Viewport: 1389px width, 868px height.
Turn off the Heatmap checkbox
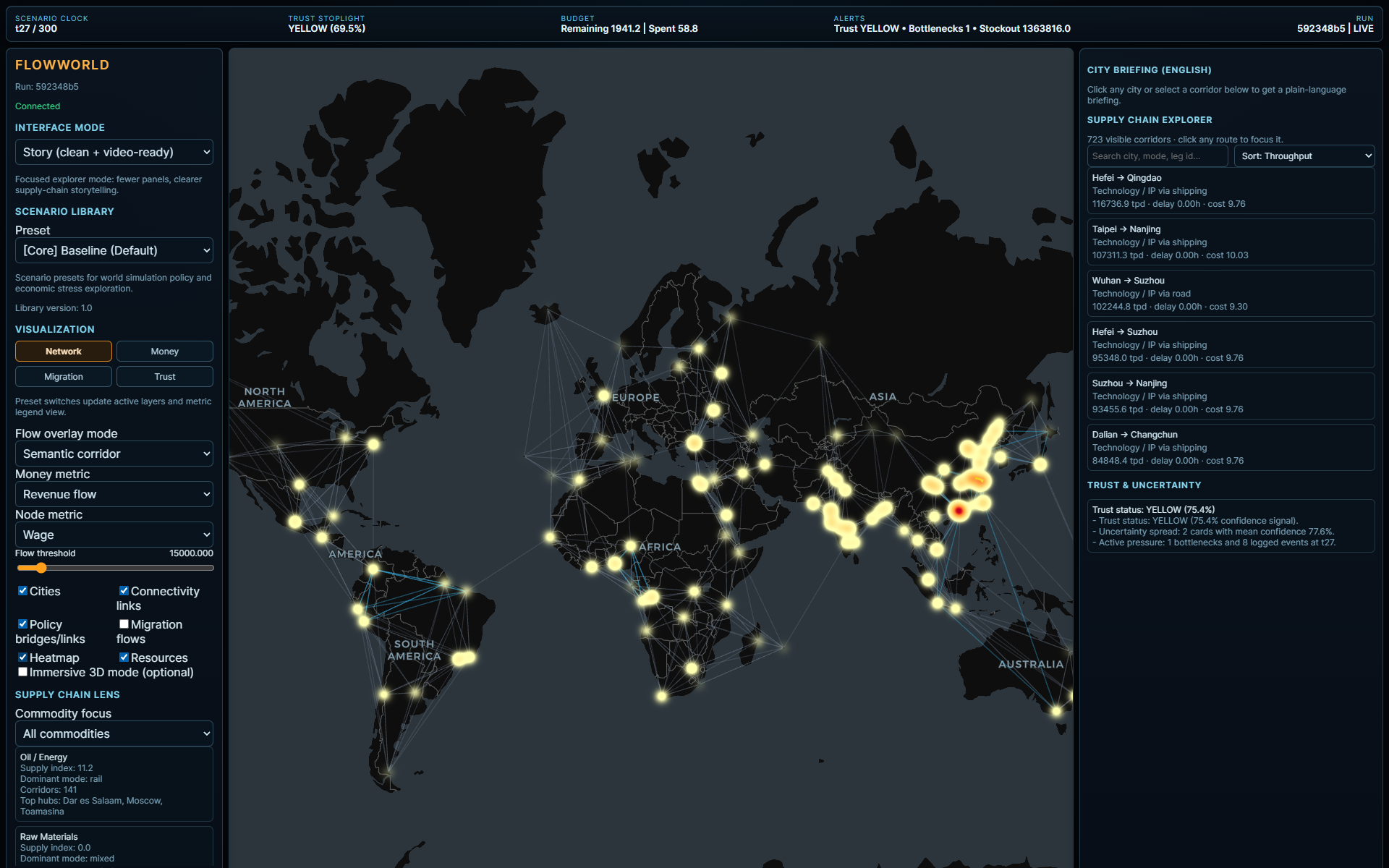(22, 658)
